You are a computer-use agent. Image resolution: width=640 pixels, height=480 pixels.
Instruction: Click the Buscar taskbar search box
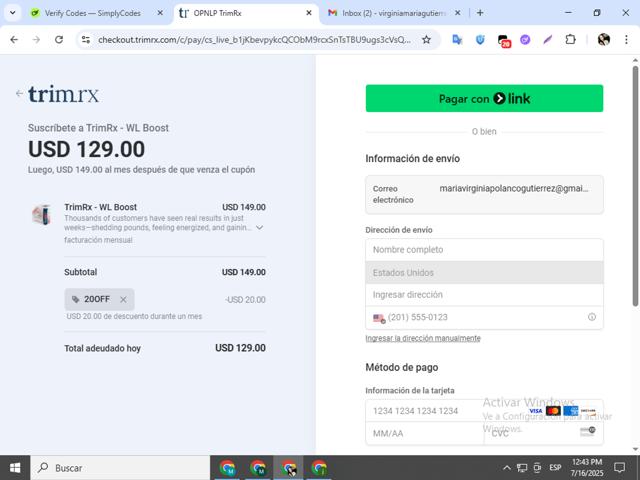pos(120,468)
